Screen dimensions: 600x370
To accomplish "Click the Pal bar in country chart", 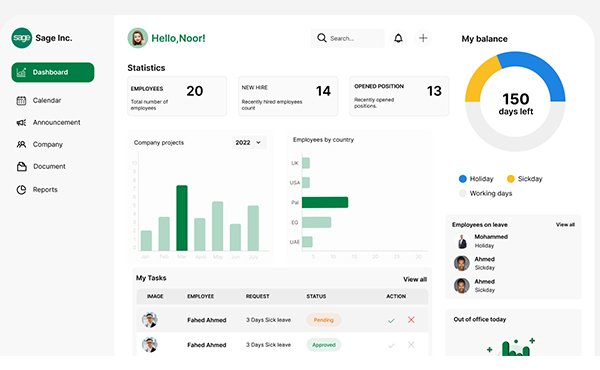I will click(325, 202).
